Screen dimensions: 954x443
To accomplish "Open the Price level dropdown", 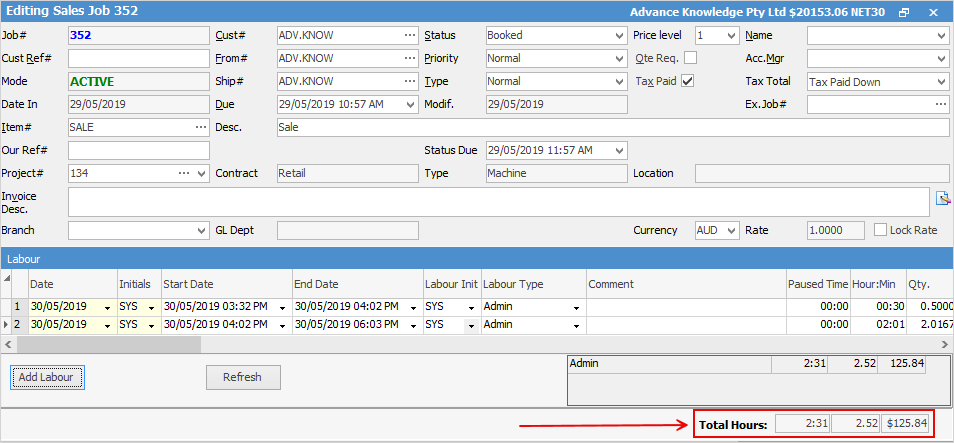I will coord(732,35).
